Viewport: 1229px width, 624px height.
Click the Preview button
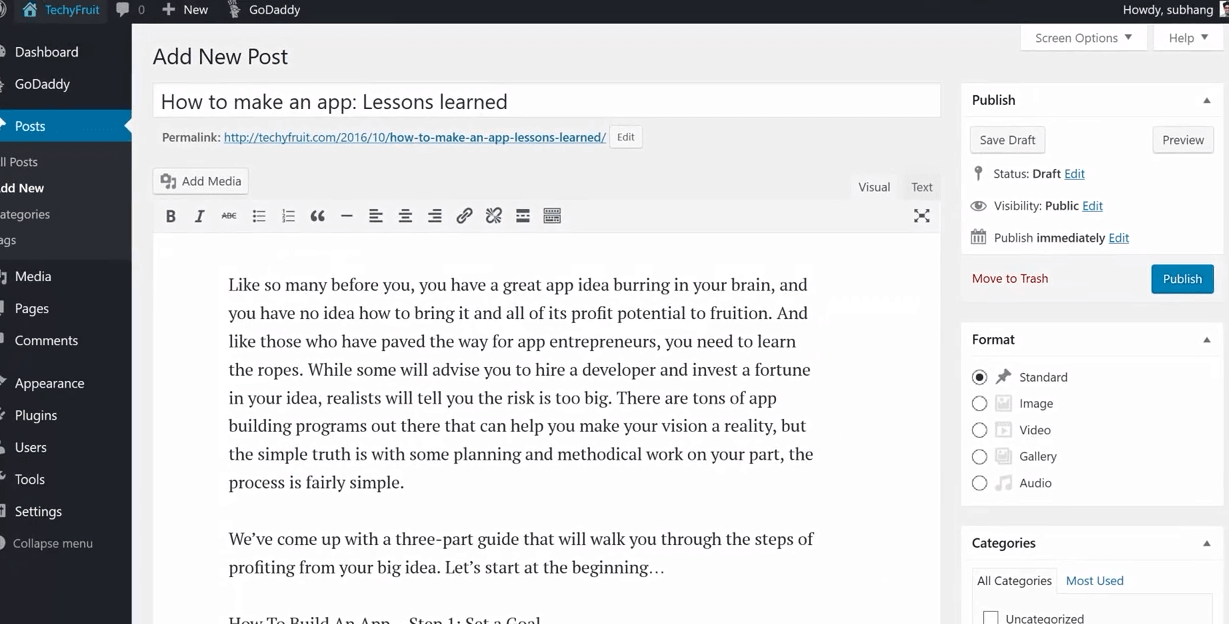[x=1183, y=140]
